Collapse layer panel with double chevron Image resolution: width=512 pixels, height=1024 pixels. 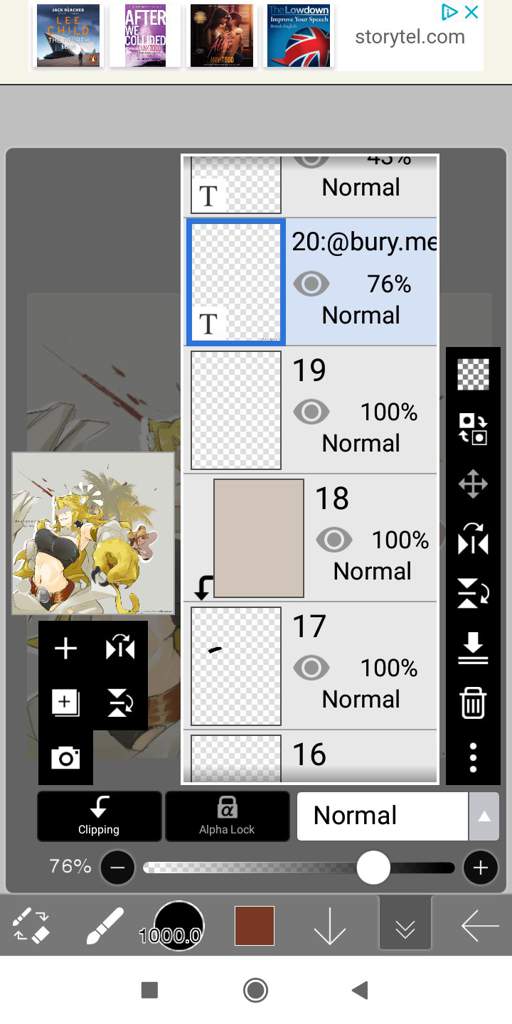click(x=405, y=927)
